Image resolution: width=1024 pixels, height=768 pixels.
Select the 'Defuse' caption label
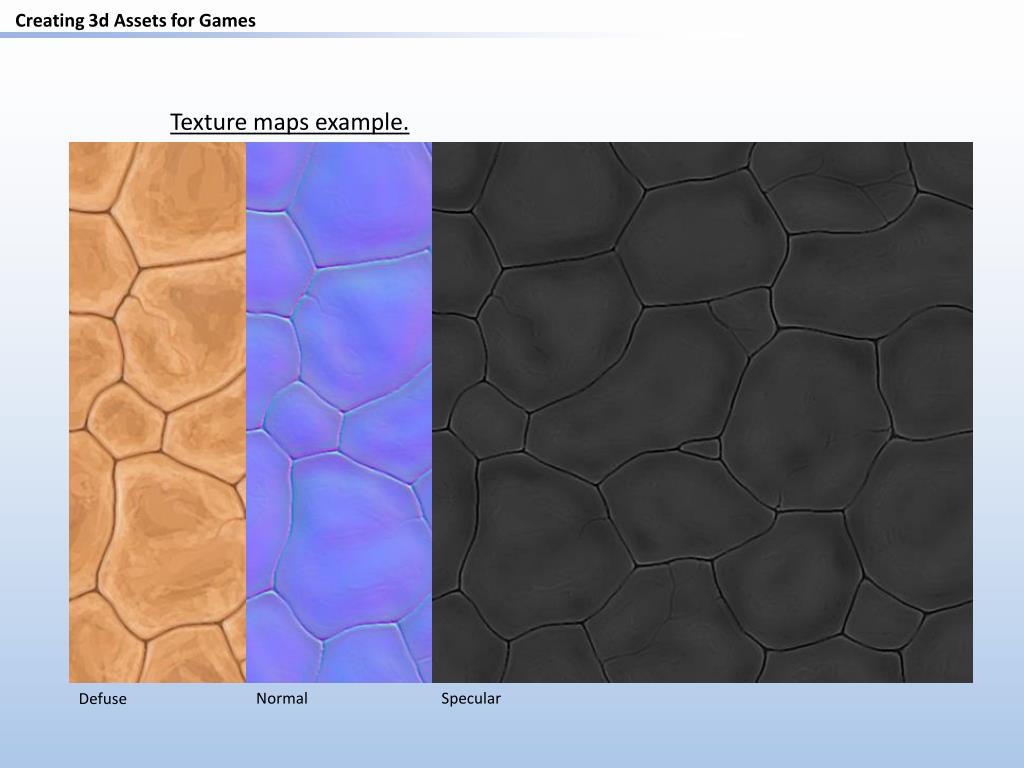click(103, 699)
